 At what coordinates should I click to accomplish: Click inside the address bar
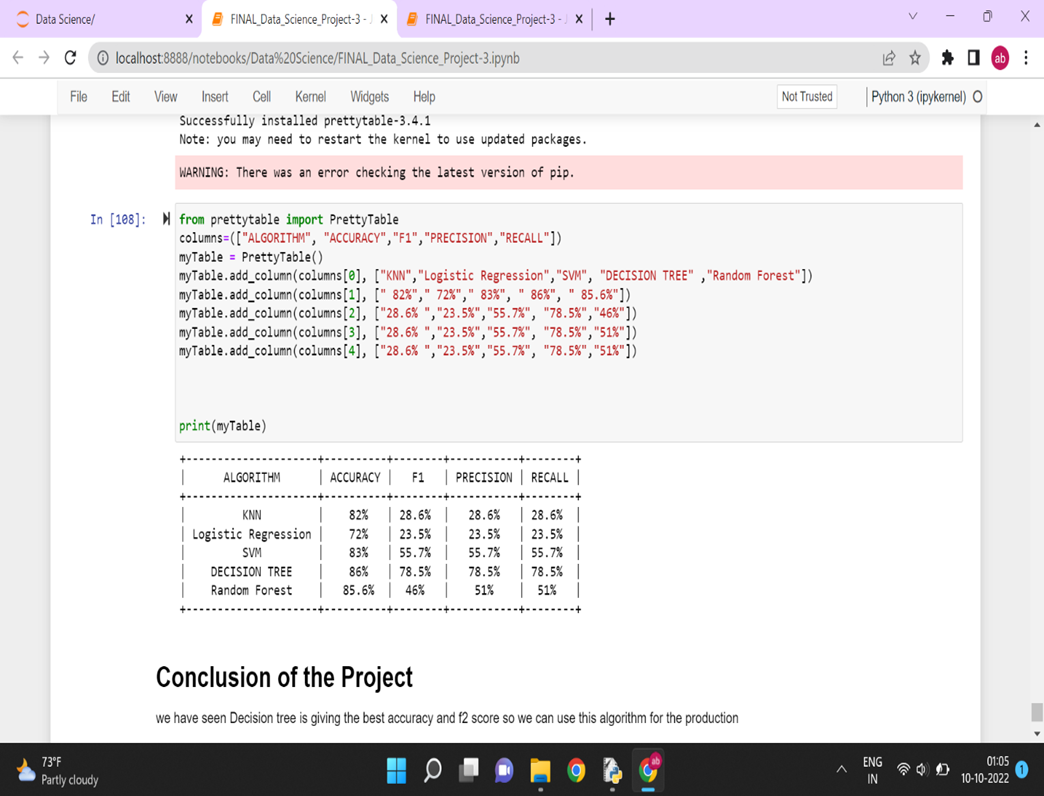point(400,57)
